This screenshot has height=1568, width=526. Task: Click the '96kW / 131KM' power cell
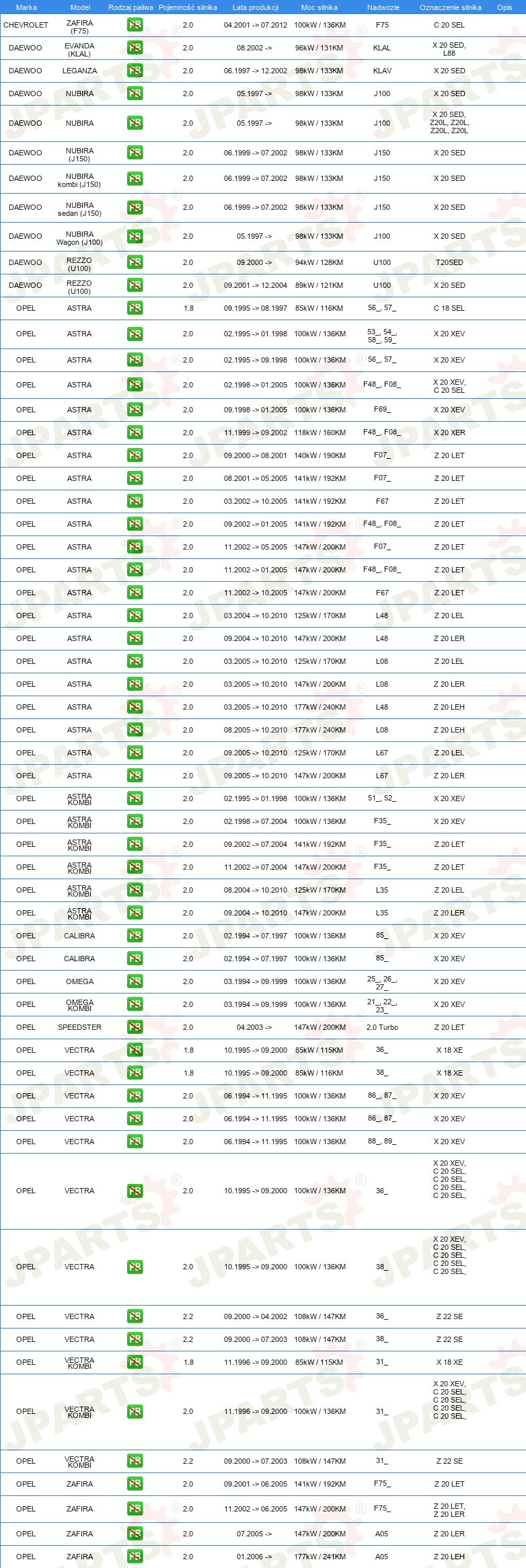coord(320,48)
